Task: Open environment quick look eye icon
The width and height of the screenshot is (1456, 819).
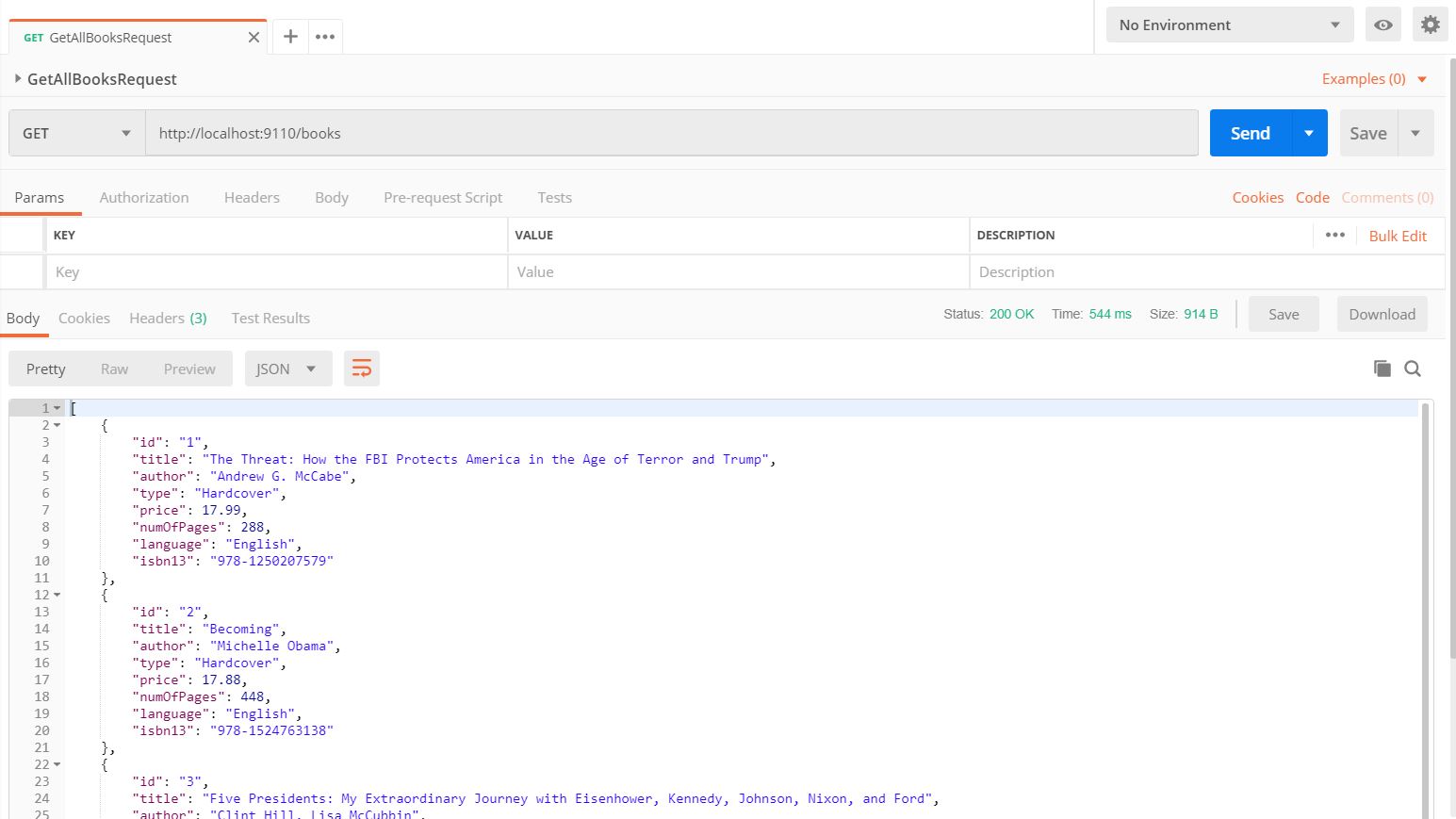Action: click(x=1382, y=25)
